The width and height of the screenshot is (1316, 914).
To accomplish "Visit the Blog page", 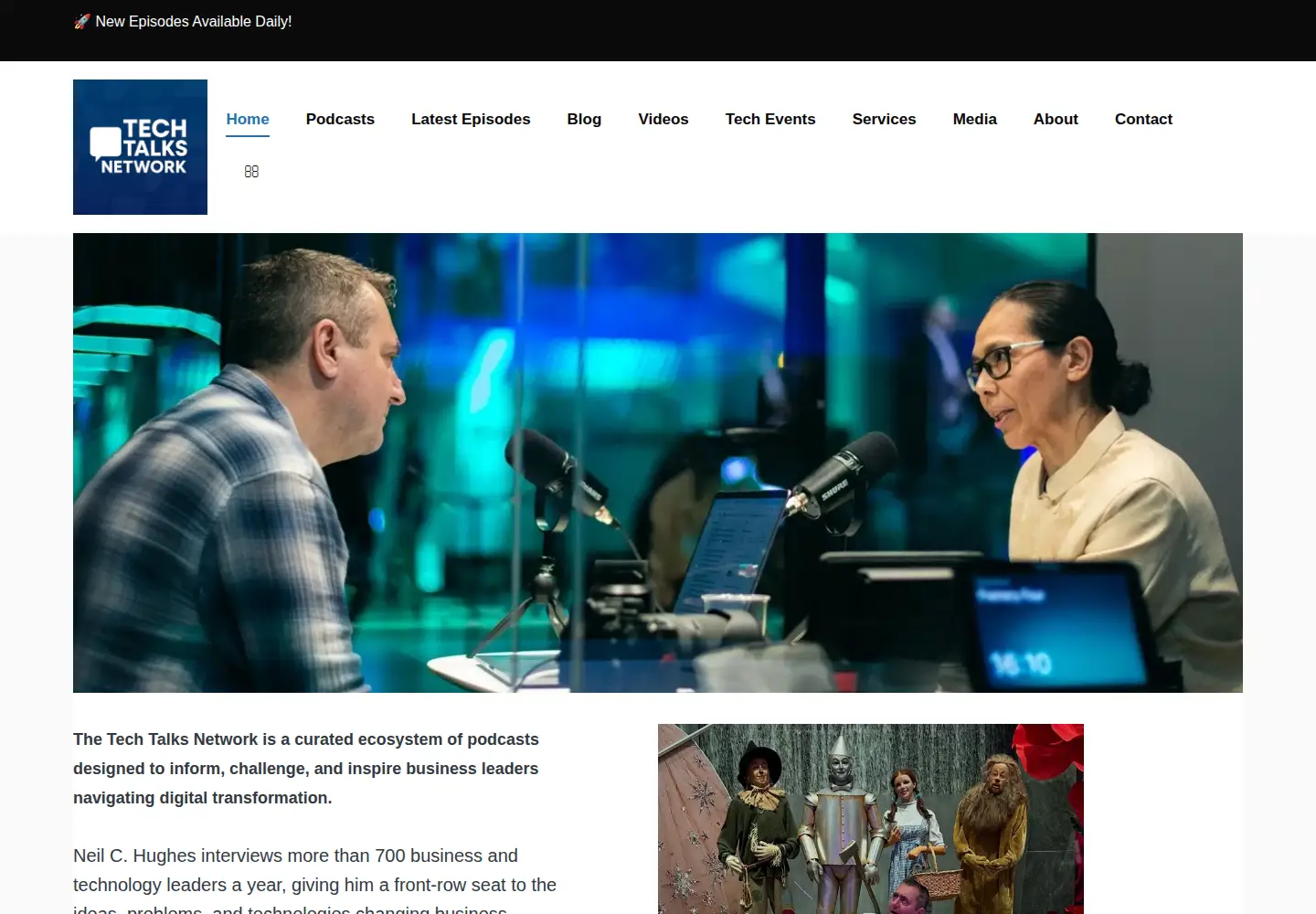I will tap(584, 119).
